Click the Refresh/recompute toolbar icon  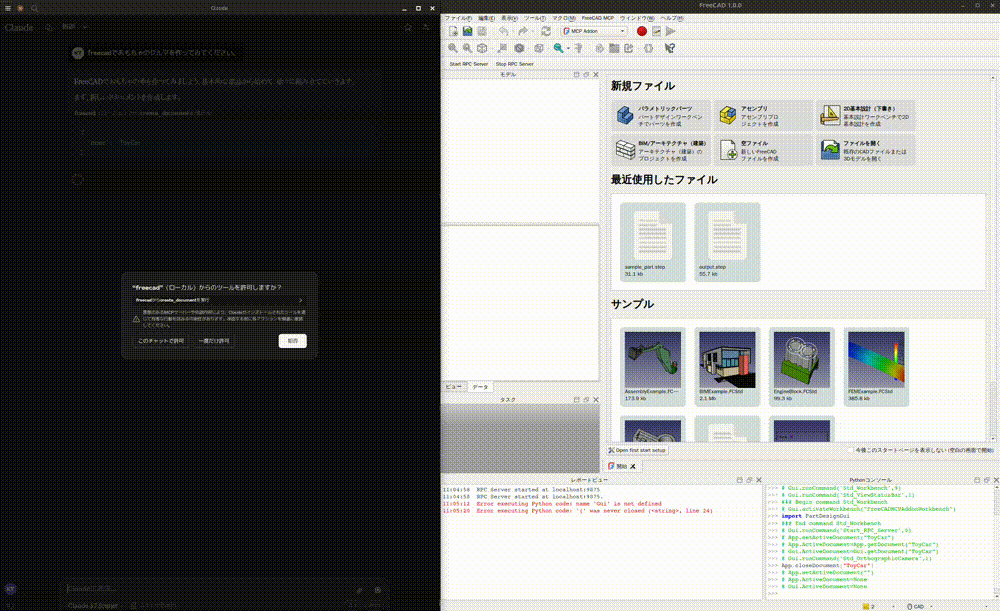click(x=545, y=32)
